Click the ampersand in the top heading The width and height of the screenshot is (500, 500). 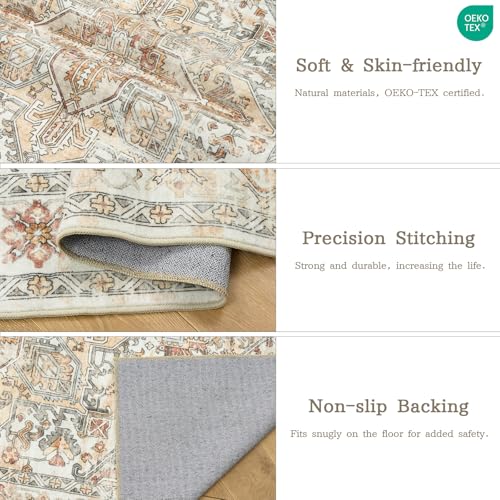coord(347,65)
